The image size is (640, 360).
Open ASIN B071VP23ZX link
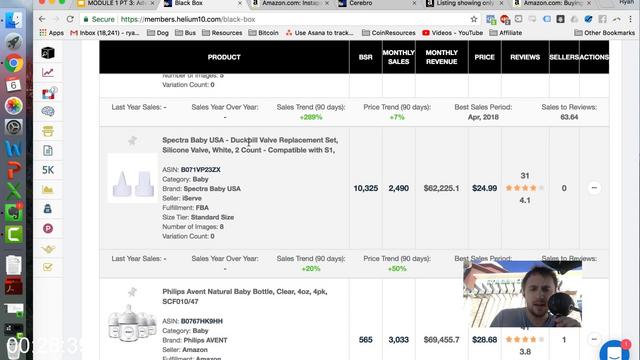click(x=200, y=169)
